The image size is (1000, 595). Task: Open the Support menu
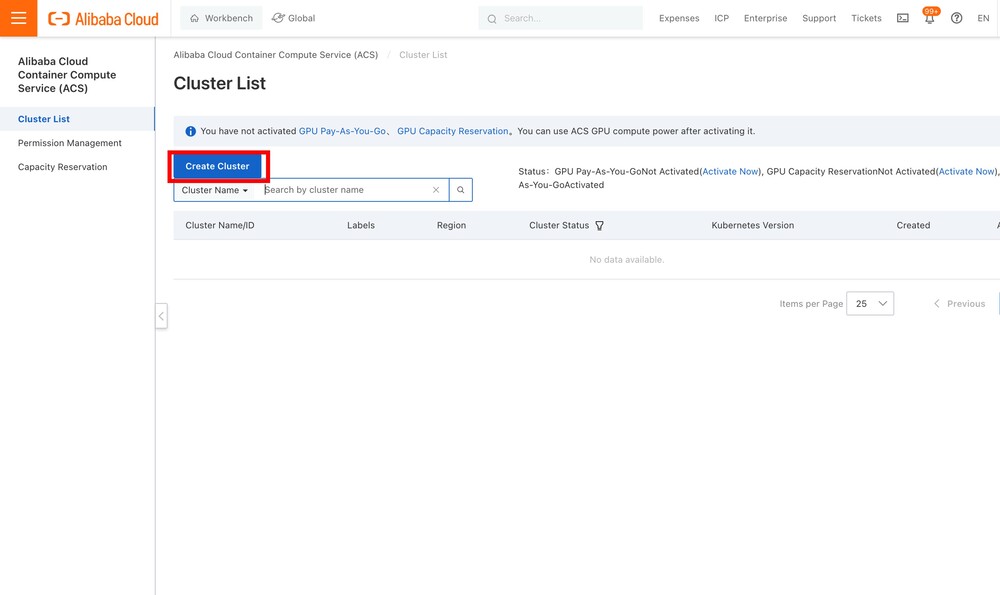pos(819,18)
